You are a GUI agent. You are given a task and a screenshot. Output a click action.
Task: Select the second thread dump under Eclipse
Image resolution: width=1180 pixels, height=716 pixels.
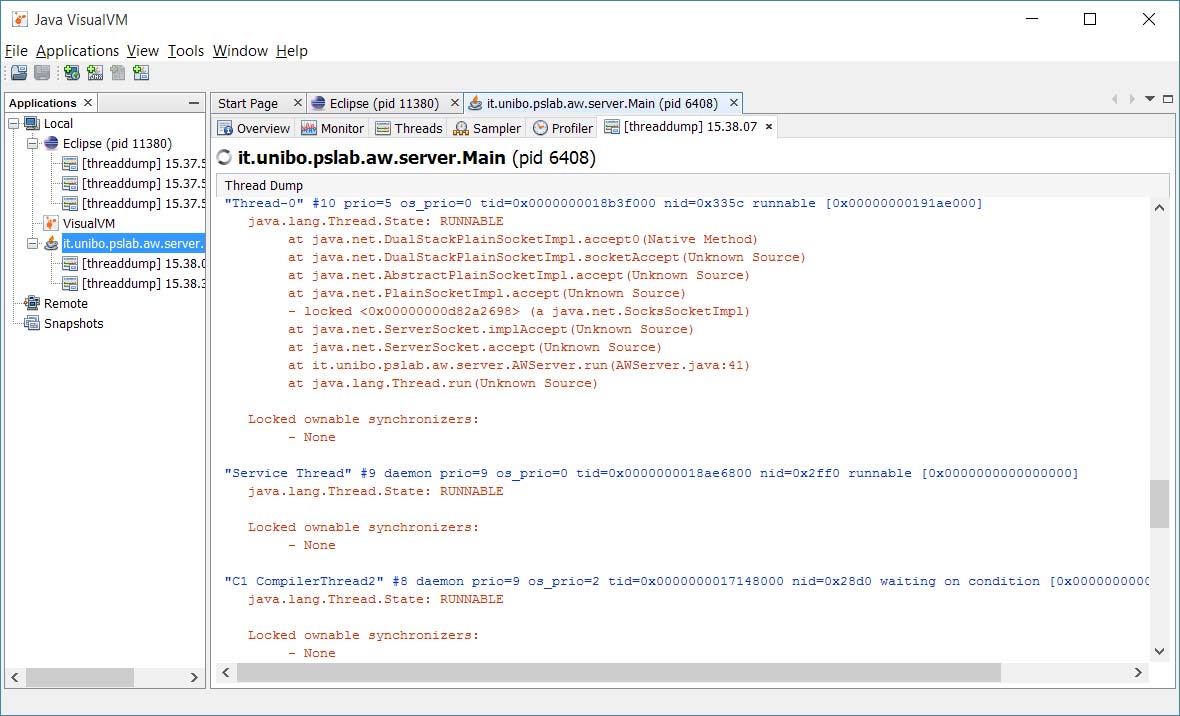pos(143,183)
